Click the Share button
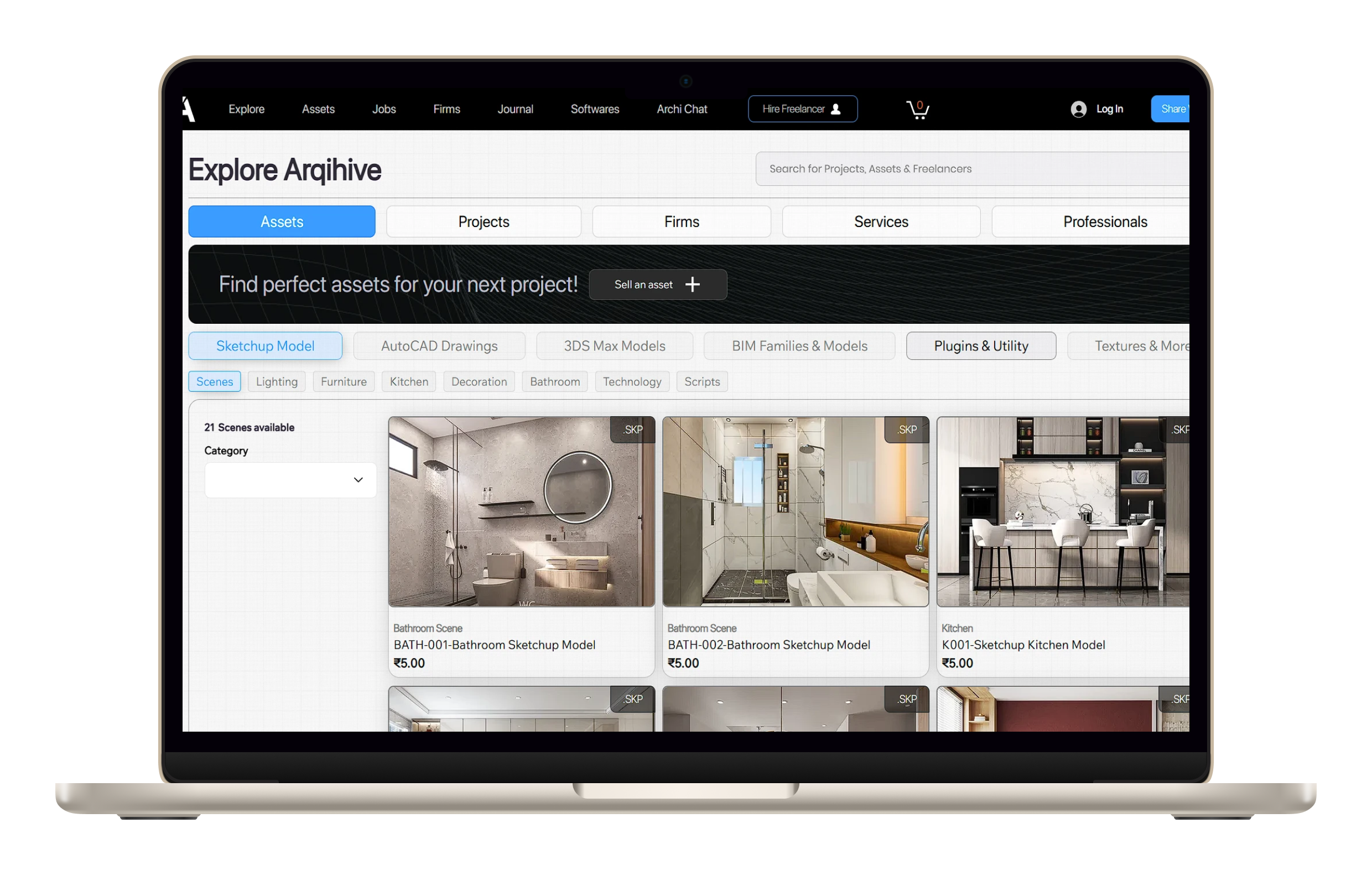Screen dimensions: 1372x875 click(x=1171, y=109)
